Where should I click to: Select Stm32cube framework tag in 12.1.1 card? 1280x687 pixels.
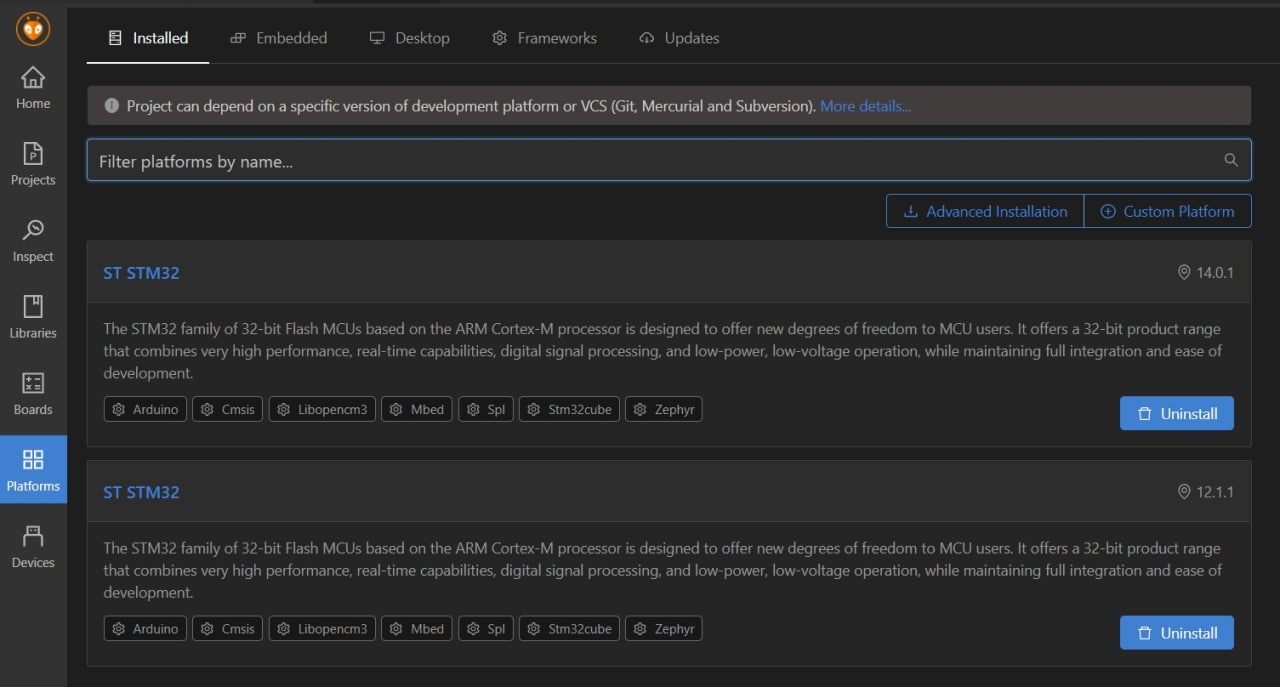(569, 629)
